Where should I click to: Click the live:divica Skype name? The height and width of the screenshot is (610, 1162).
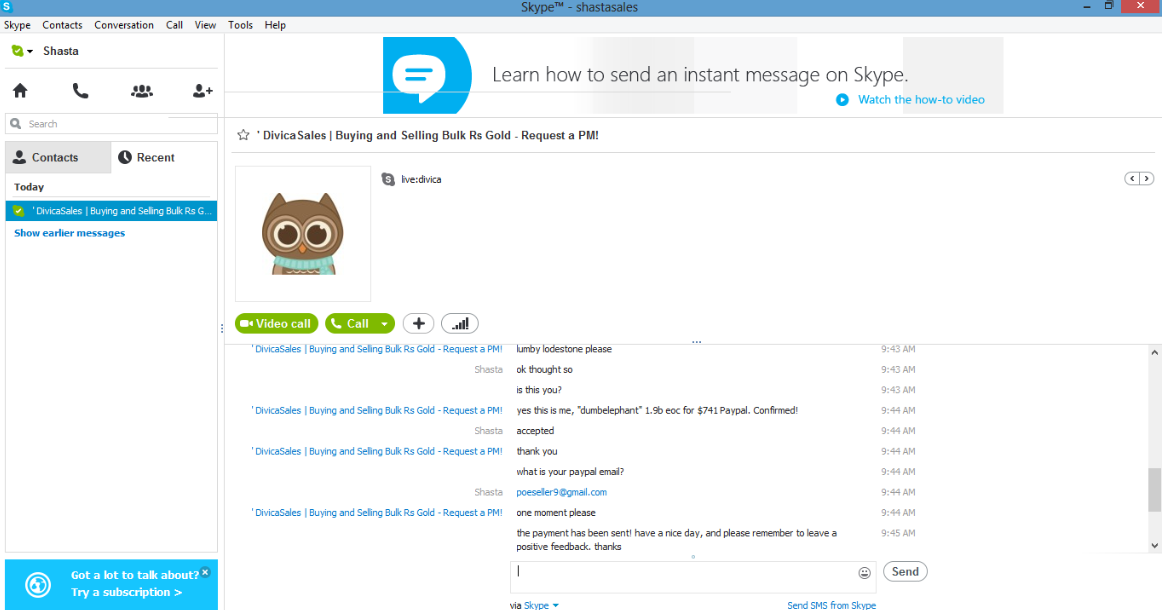(421, 179)
